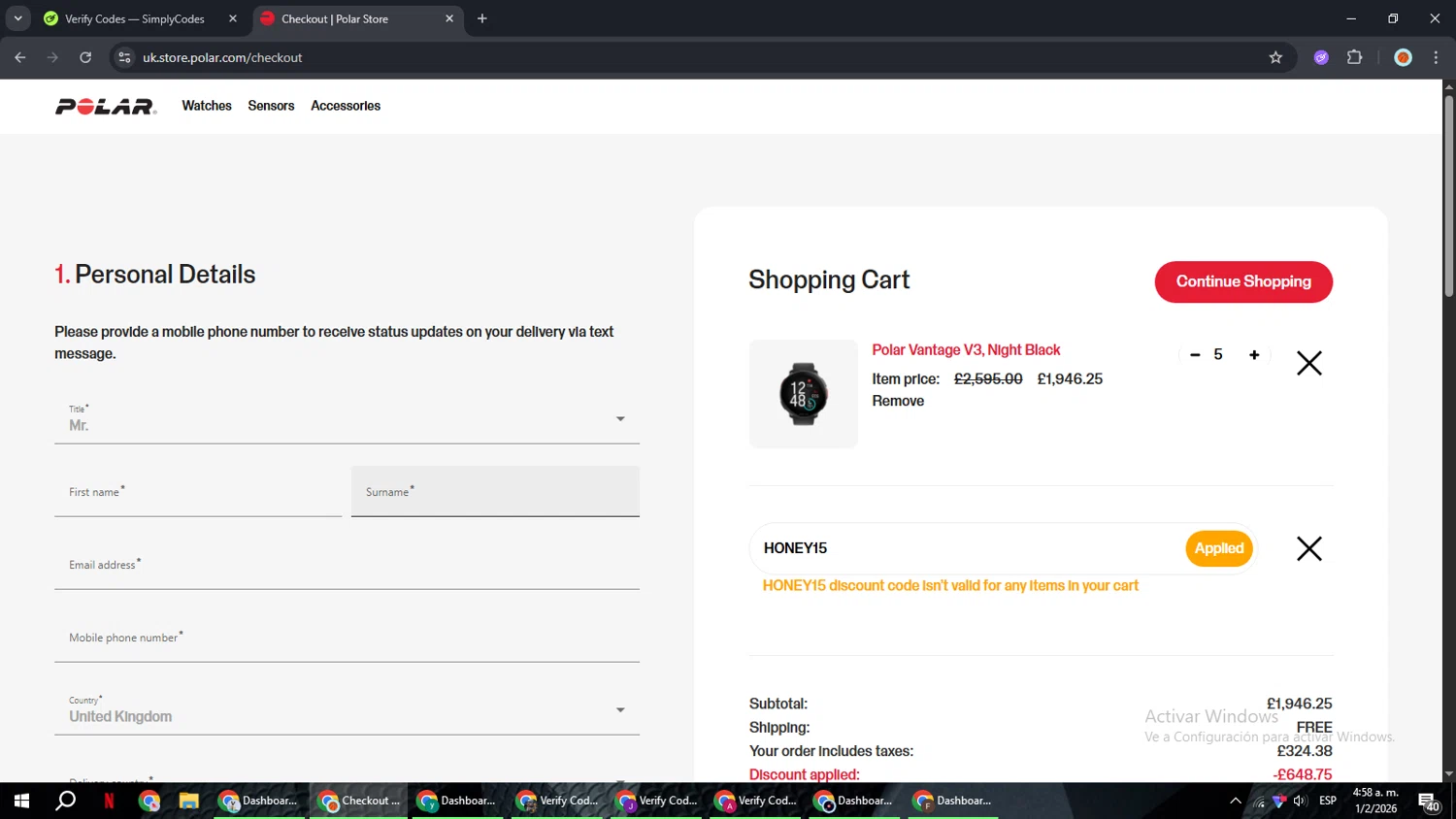Click the crossed-out price £2,595.00

pos(988,379)
